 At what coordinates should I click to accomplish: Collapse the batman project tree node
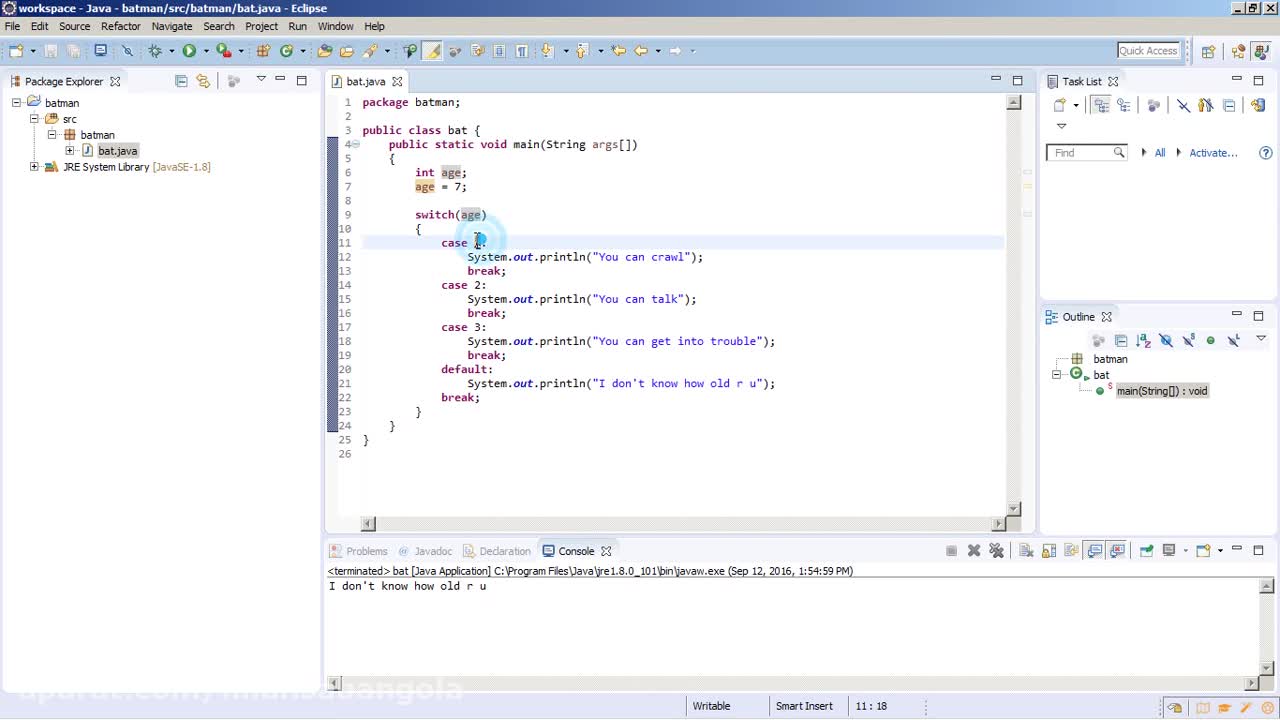(x=17, y=103)
